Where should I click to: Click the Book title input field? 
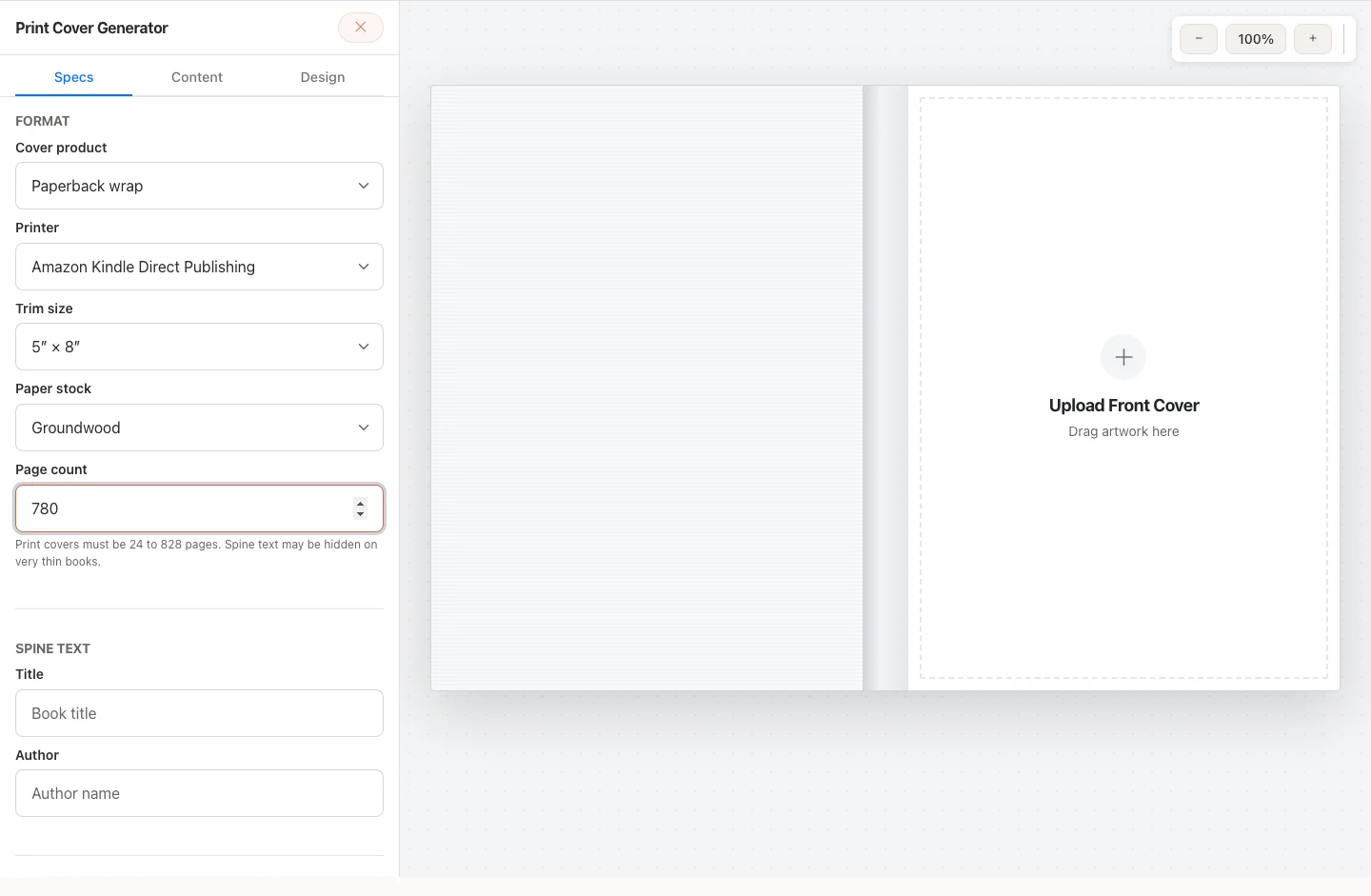[199, 713]
